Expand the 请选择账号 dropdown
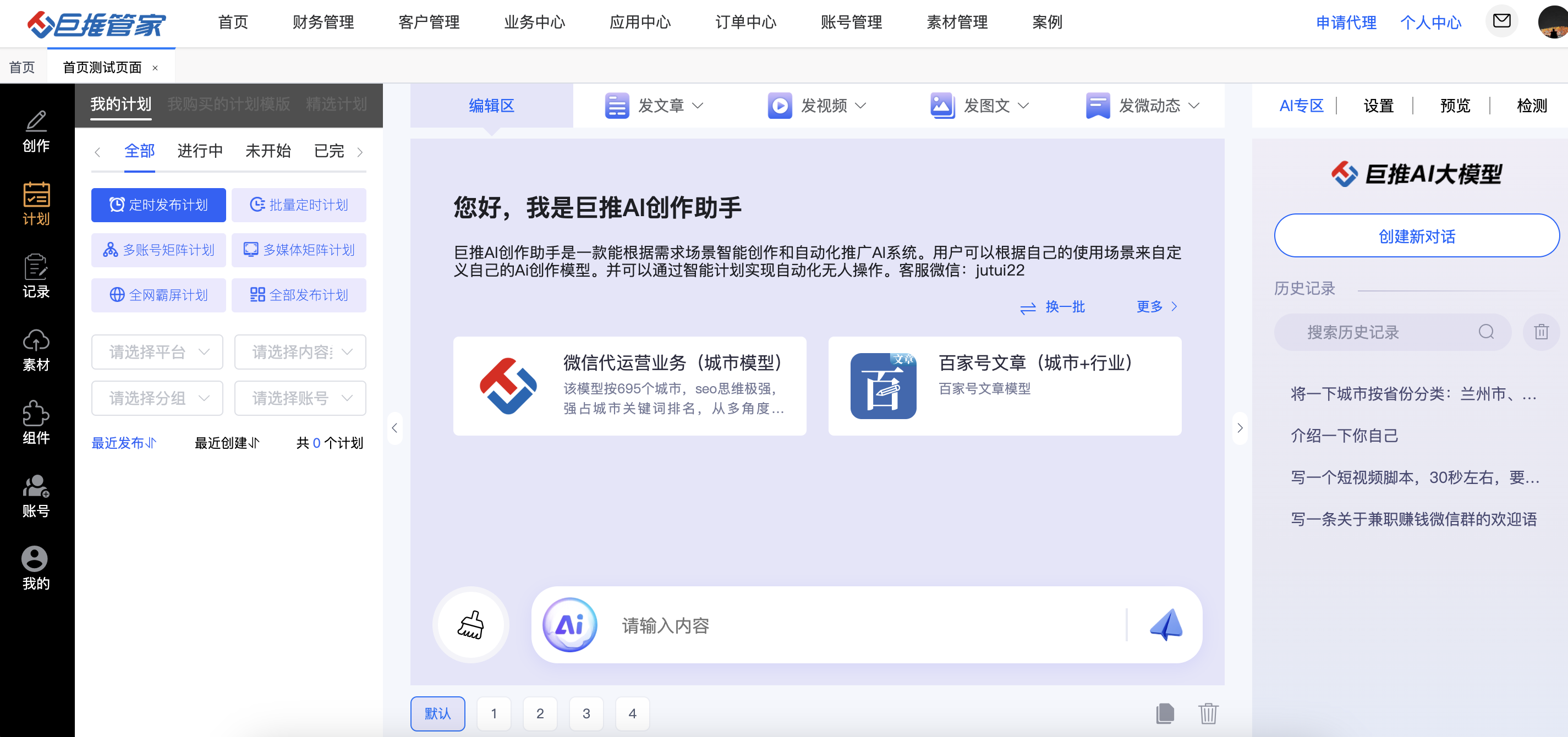1568x737 pixels. pos(300,398)
